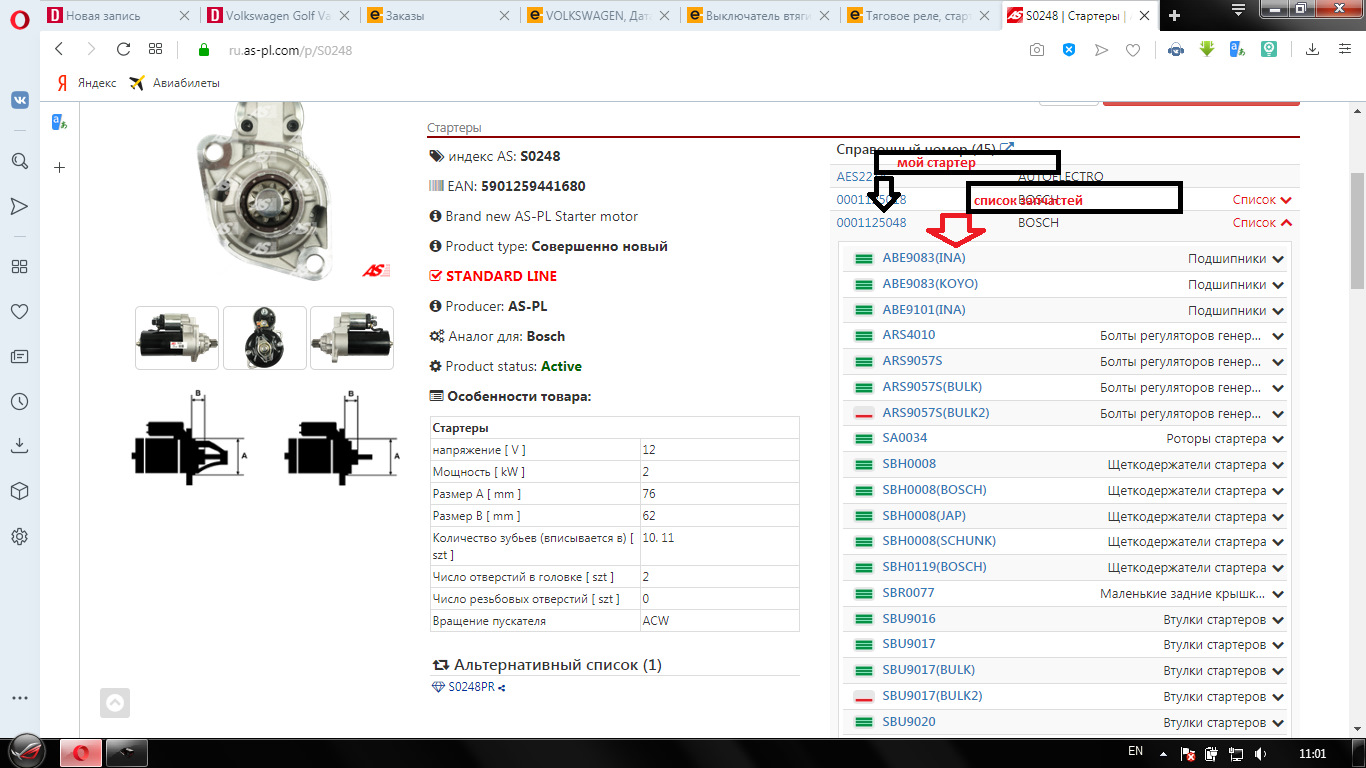Take a page snapshot with camera icon
The image size is (1366, 768).
[x=1037, y=50]
